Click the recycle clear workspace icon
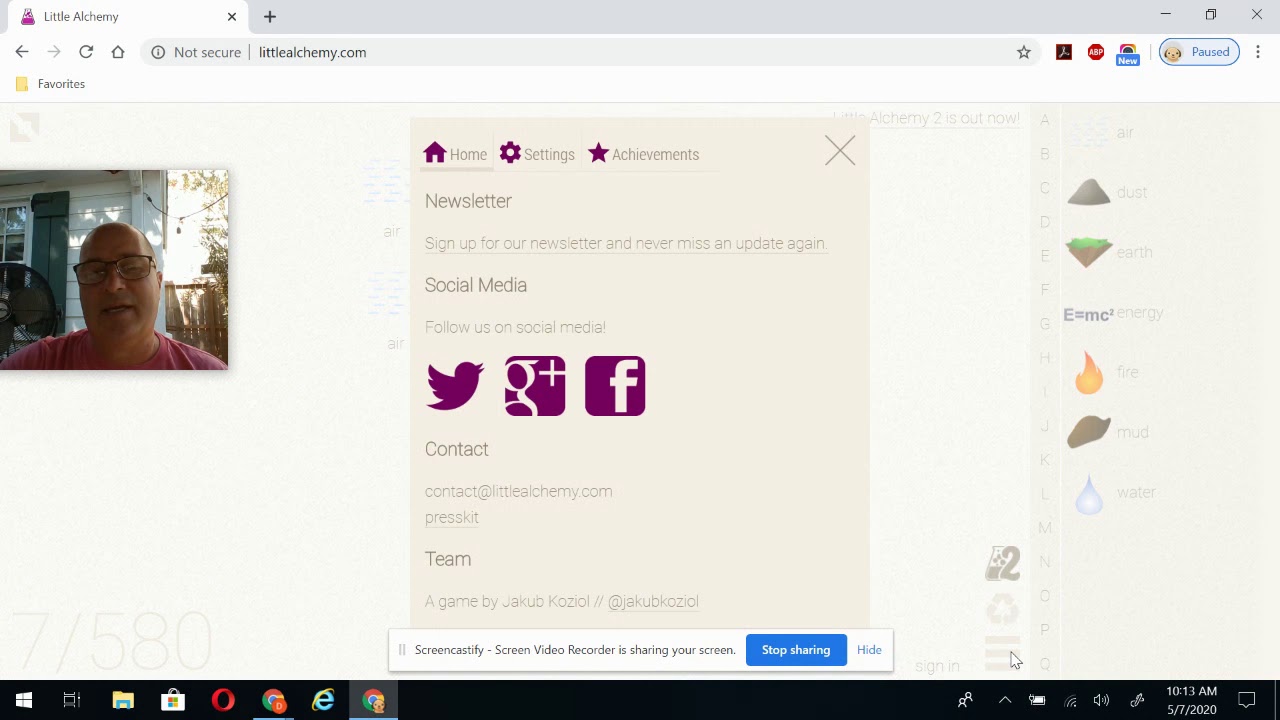This screenshot has height=720, width=1280. (x=1002, y=608)
